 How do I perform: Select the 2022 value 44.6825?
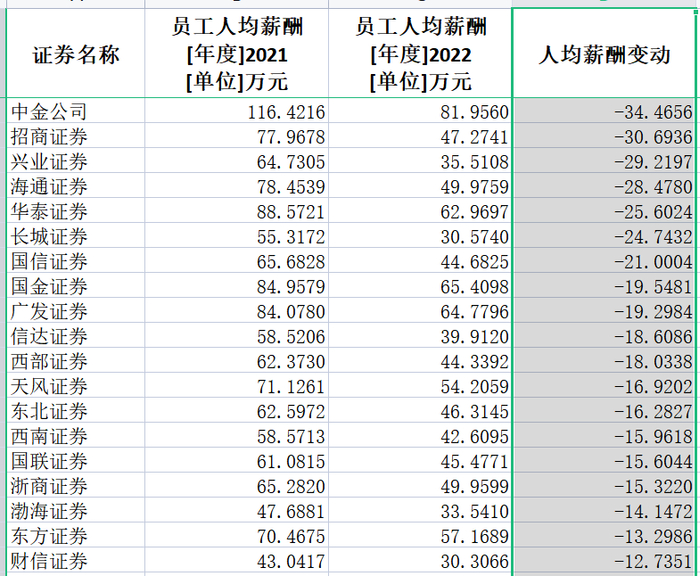pos(420,260)
